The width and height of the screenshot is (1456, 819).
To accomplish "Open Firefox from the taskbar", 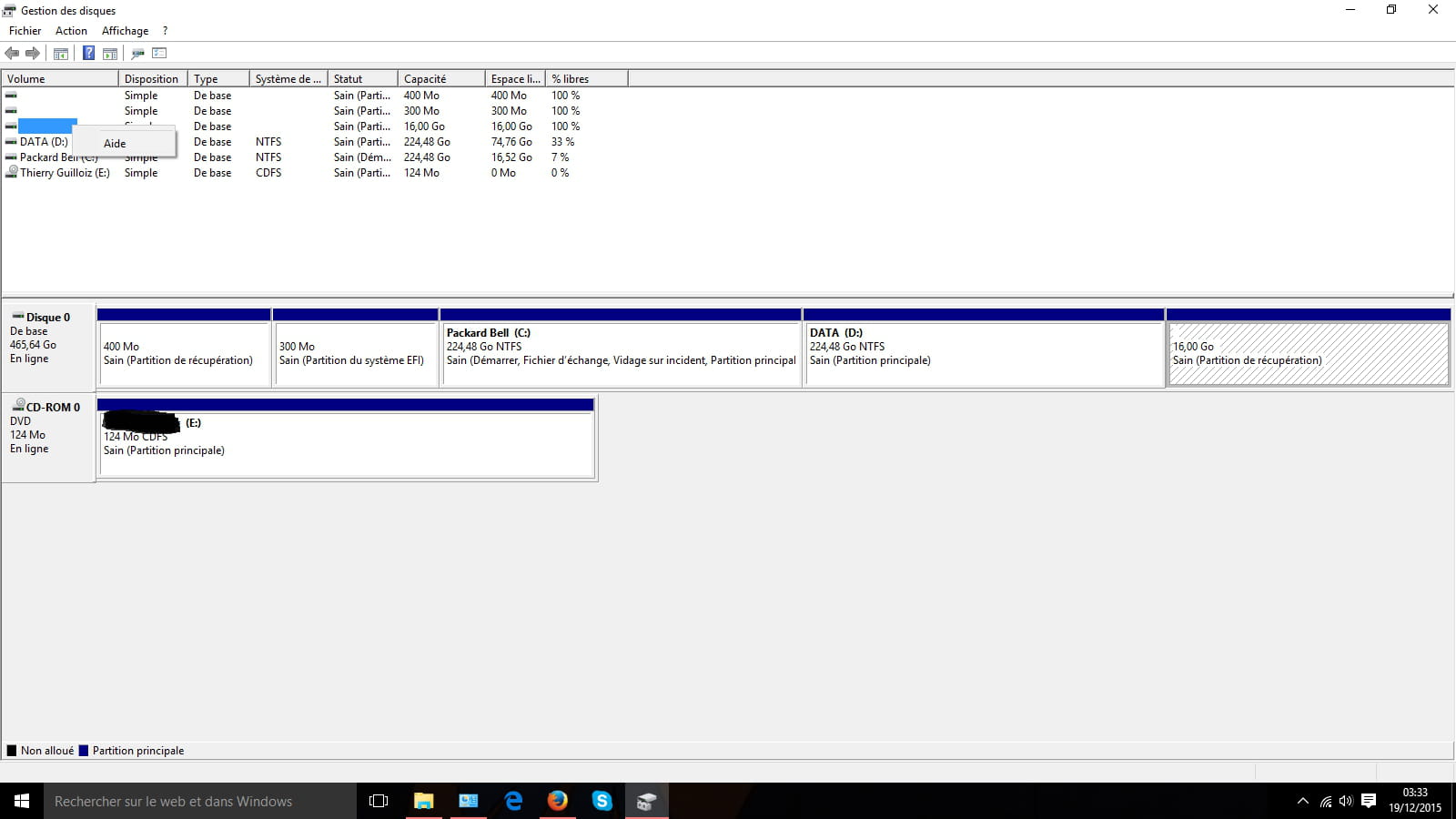I will point(558,801).
